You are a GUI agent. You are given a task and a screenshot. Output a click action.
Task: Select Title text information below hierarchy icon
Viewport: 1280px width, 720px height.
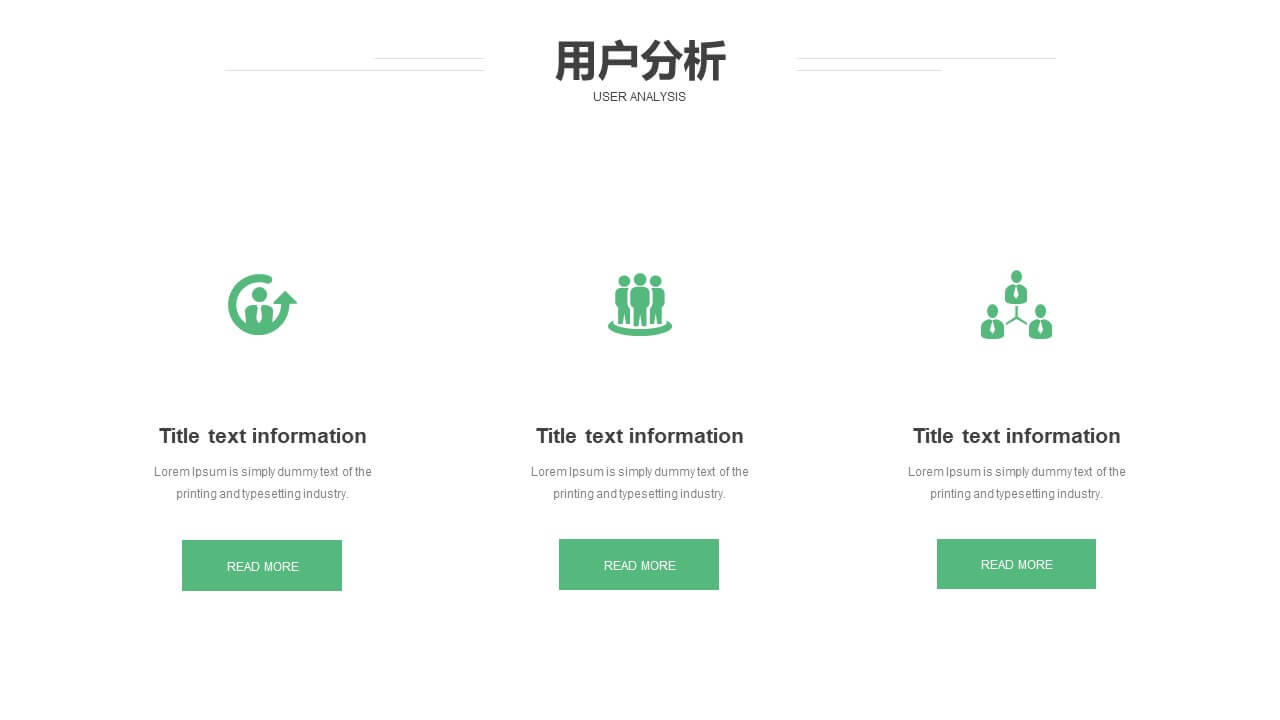pos(1017,436)
